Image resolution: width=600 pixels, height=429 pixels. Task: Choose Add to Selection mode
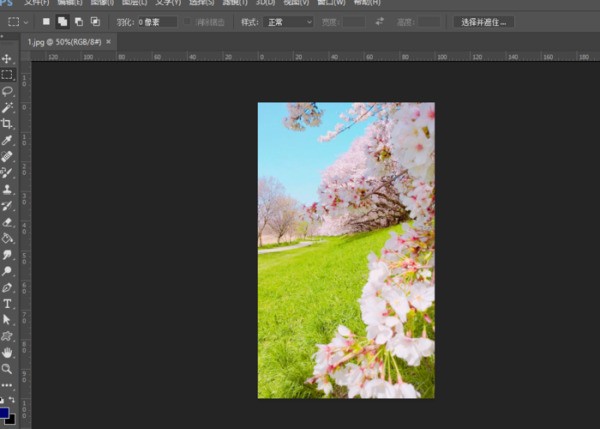point(62,22)
